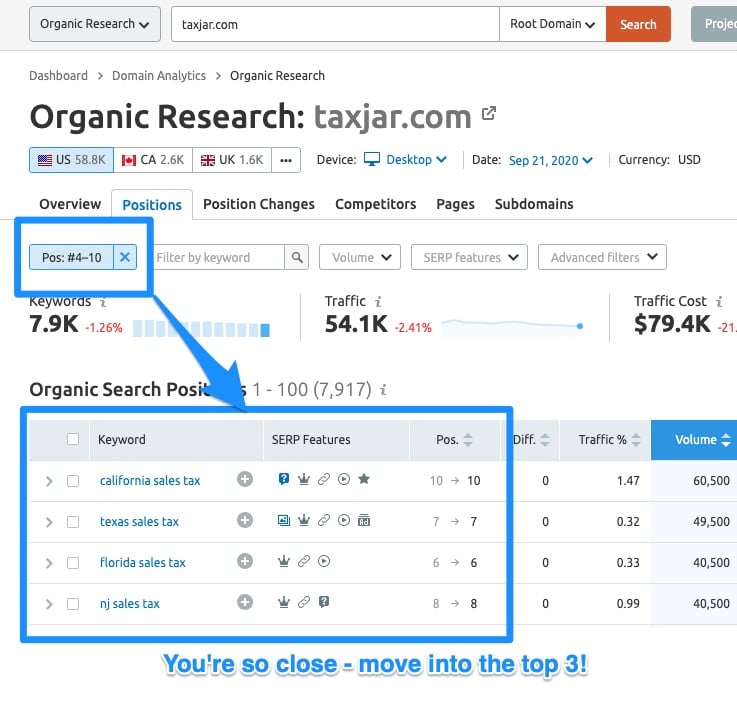
Task: Show more country databases ellipsis button
Action: [286, 160]
